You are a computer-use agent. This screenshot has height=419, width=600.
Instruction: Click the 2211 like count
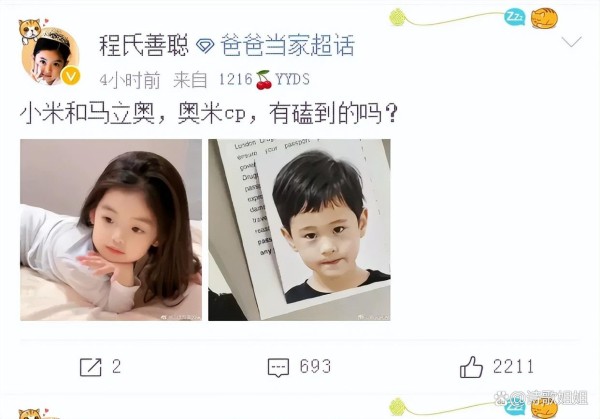(513, 367)
